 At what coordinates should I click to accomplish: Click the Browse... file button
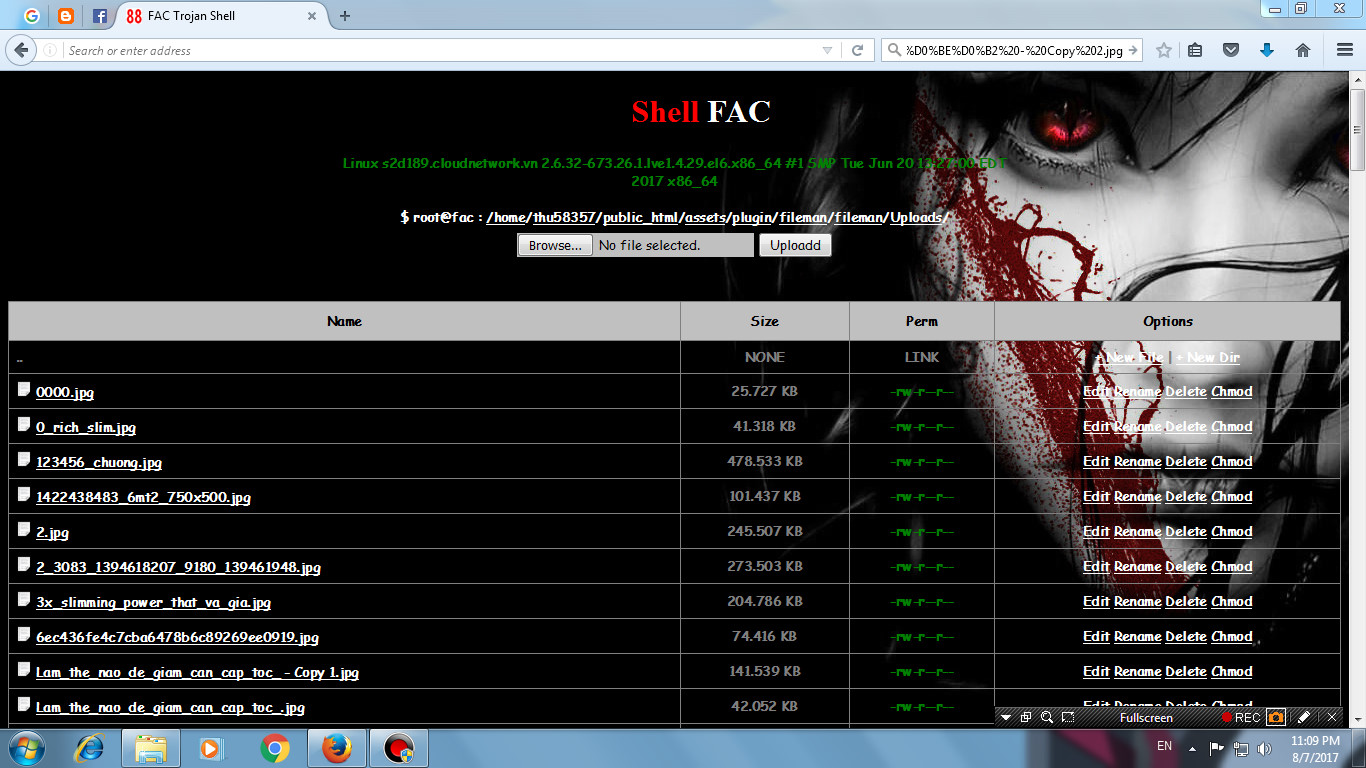[x=555, y=245]
